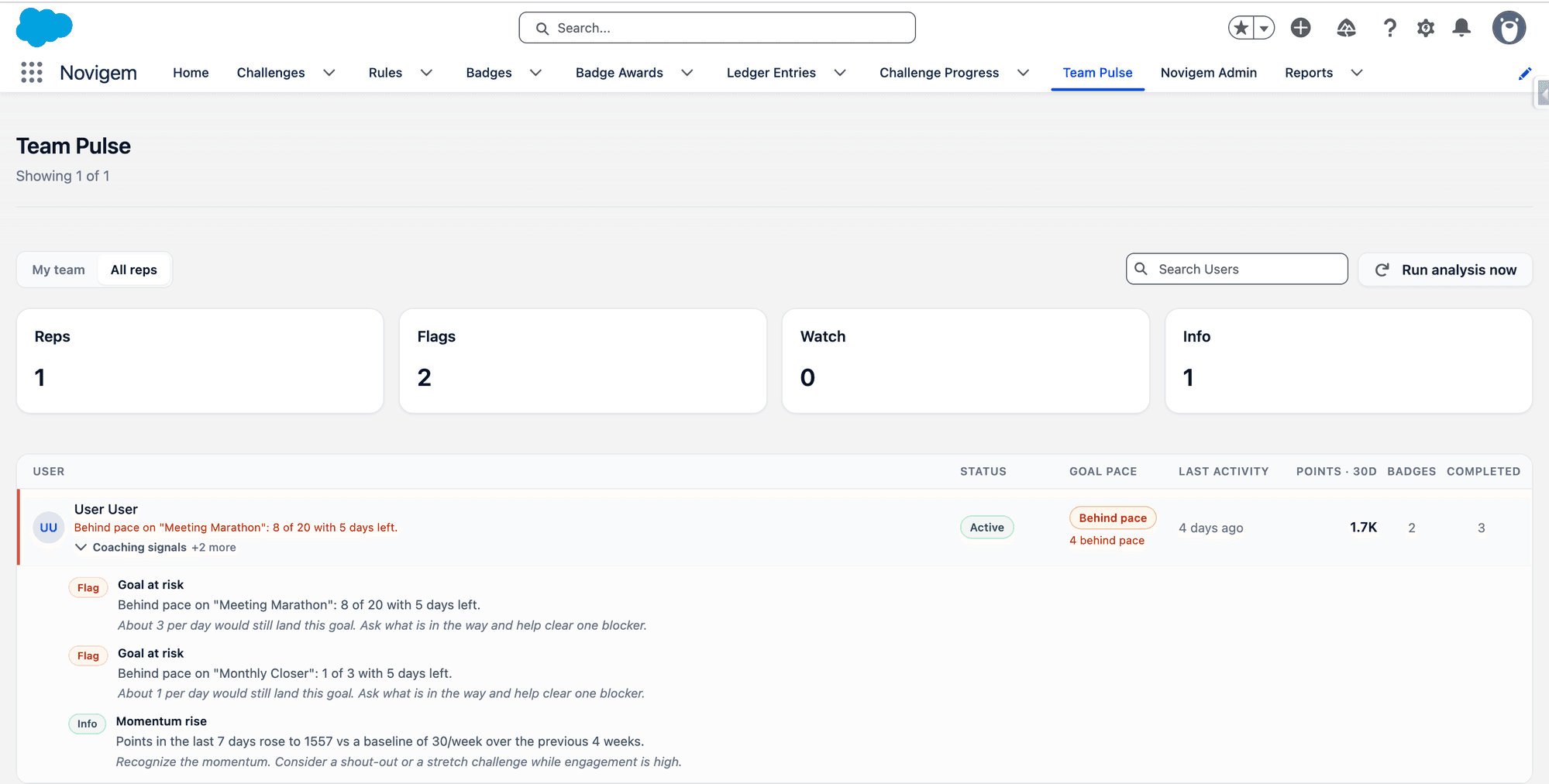This screenshot has height=784, width=1549.
Task: Open the Global Actions plus icon
Action: point(1301,28)
